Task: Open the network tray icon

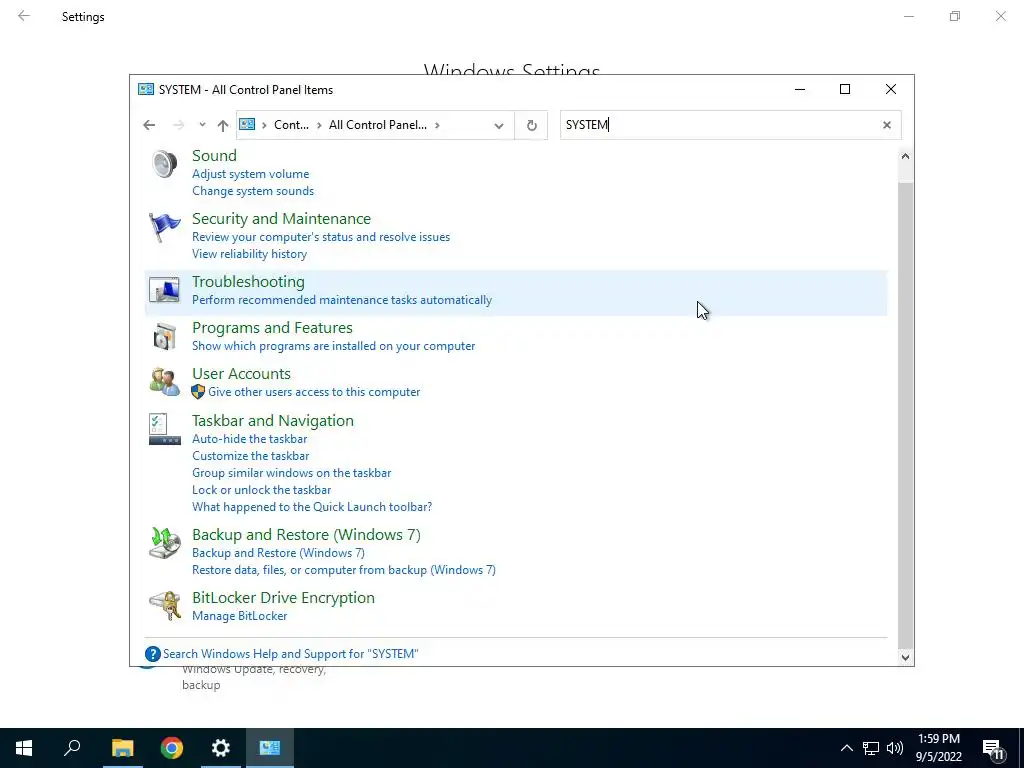Action: pyautogui.click(x=871, y=748)
